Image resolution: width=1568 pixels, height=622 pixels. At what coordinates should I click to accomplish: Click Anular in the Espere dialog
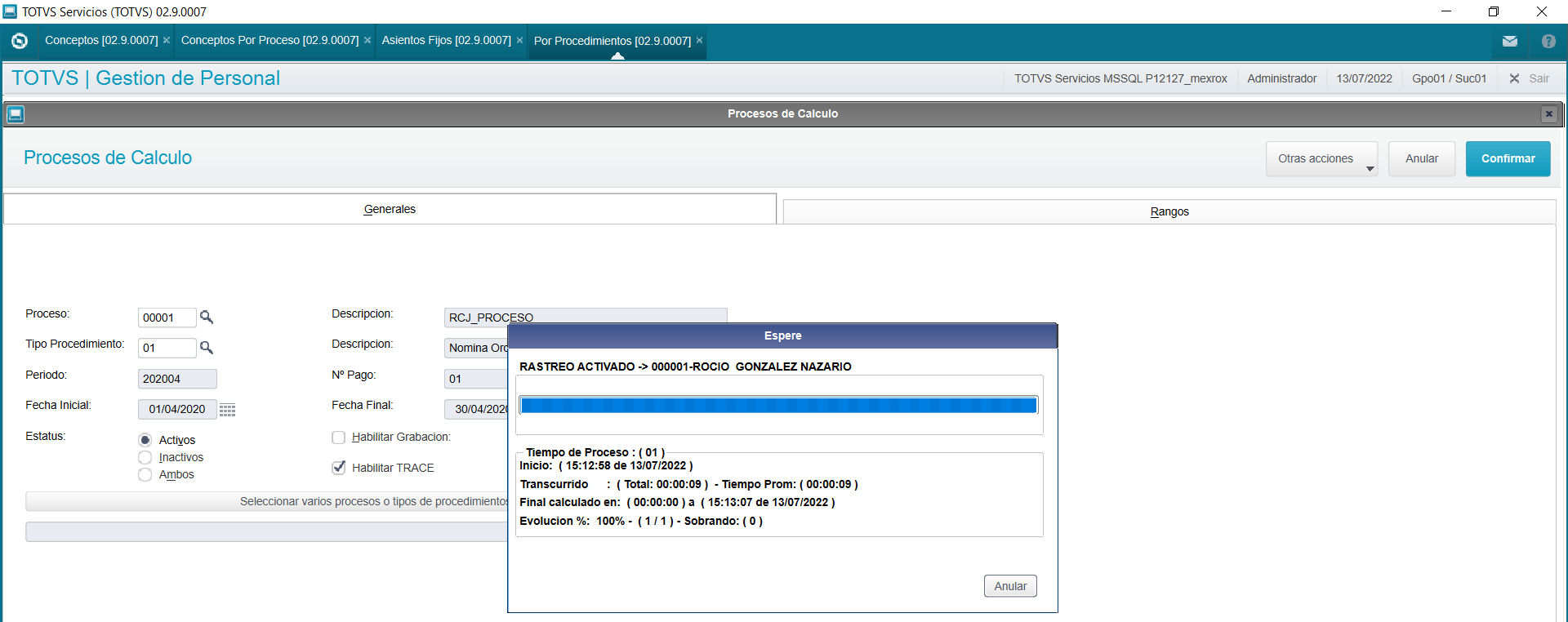(1010, 586)
